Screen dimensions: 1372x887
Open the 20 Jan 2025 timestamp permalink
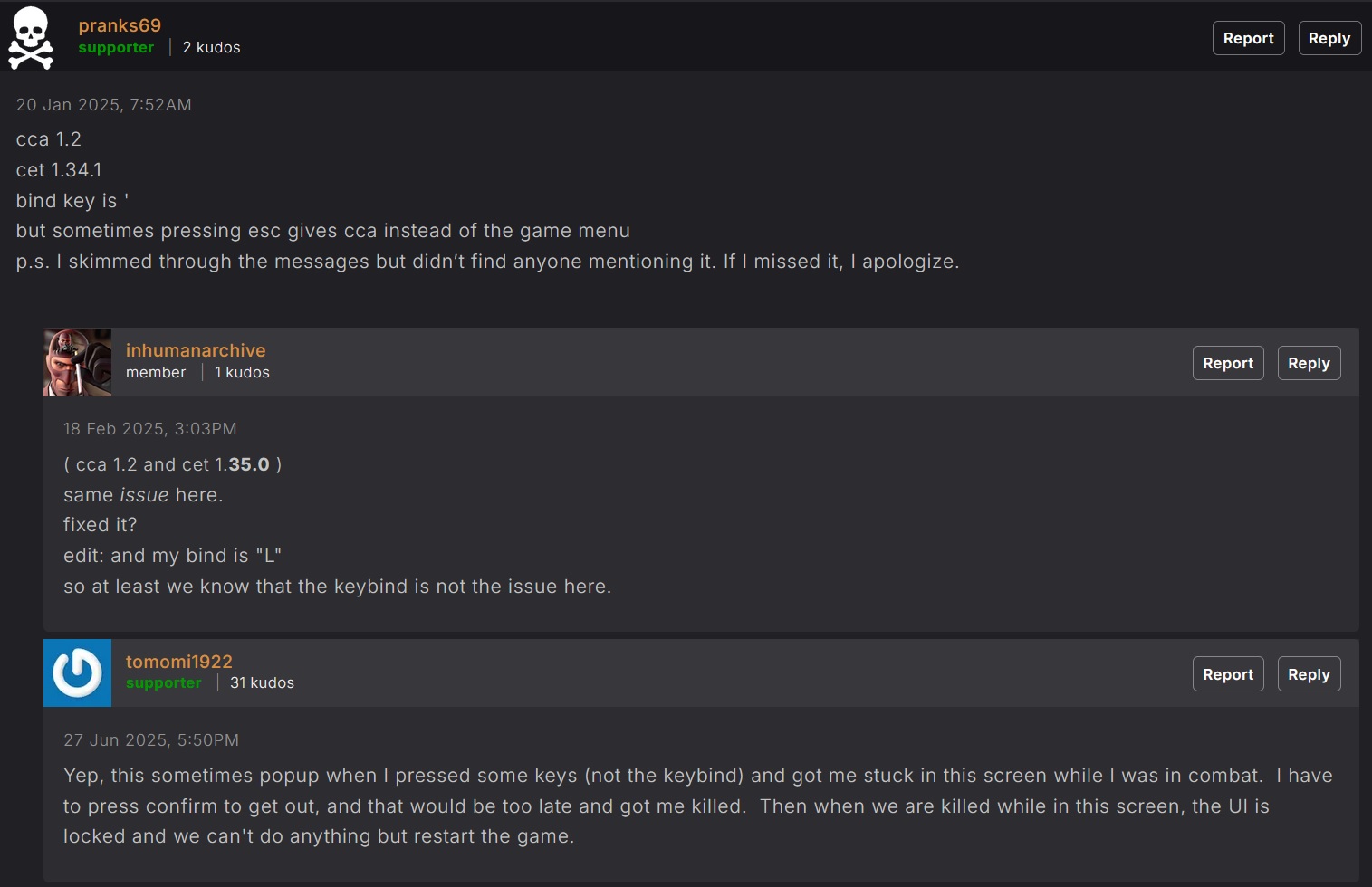coord(104,105)
